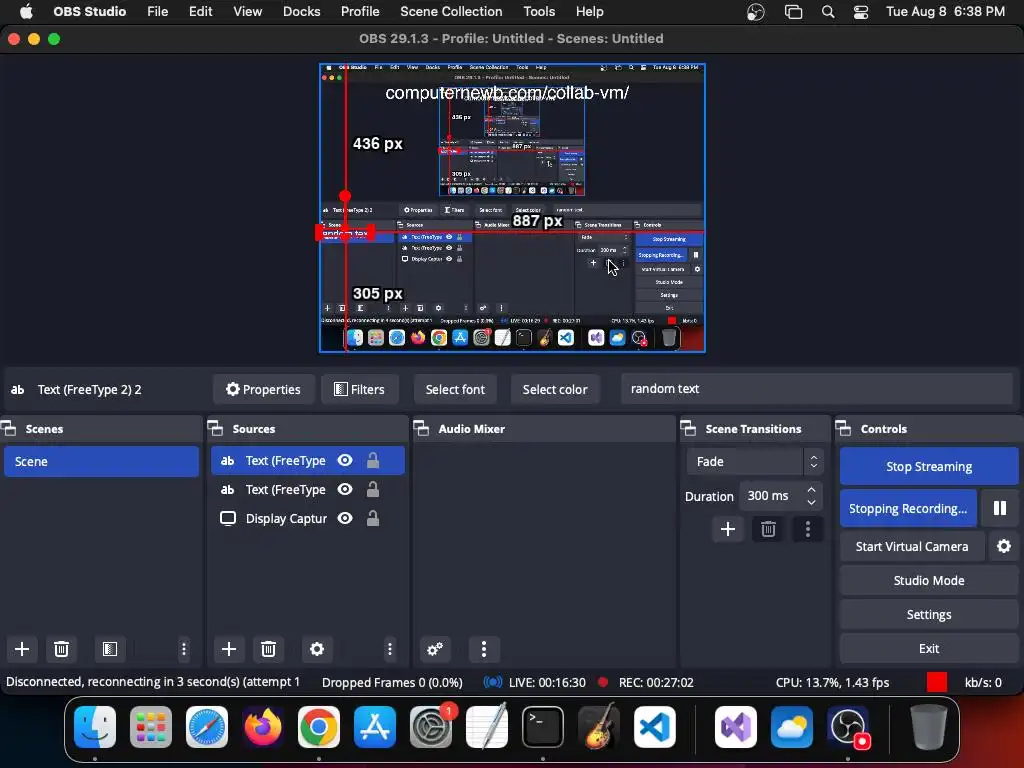Select Scene in the Scenes list
This screenshot has width=1024, height=768.
[x=101, y=461]
